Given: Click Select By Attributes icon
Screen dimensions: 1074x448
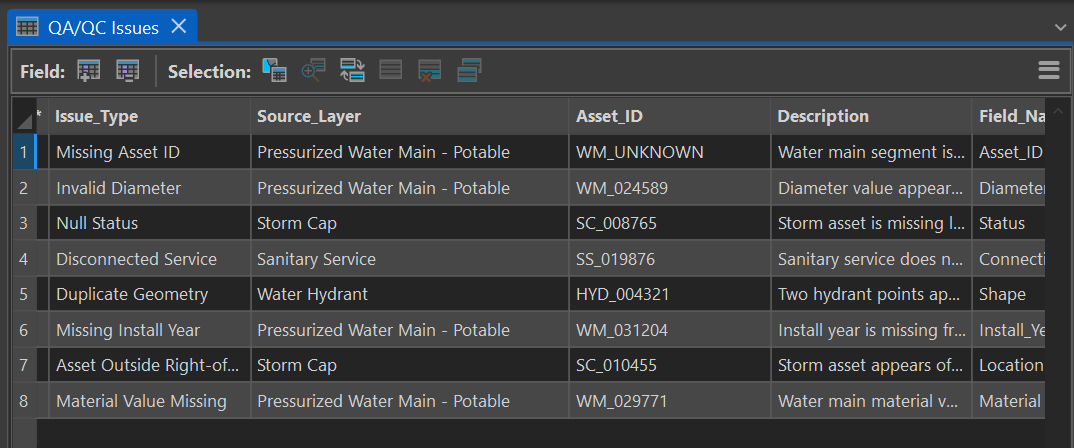Looking at the screenshot, I should (274, 71).
